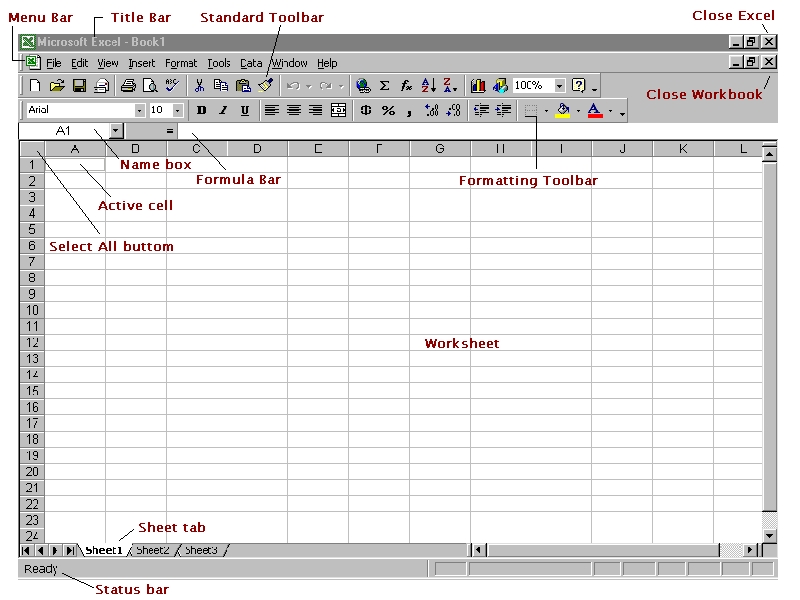The image size is (800, 600).
Task: Open the Format menu
Action: click(181, 63)
